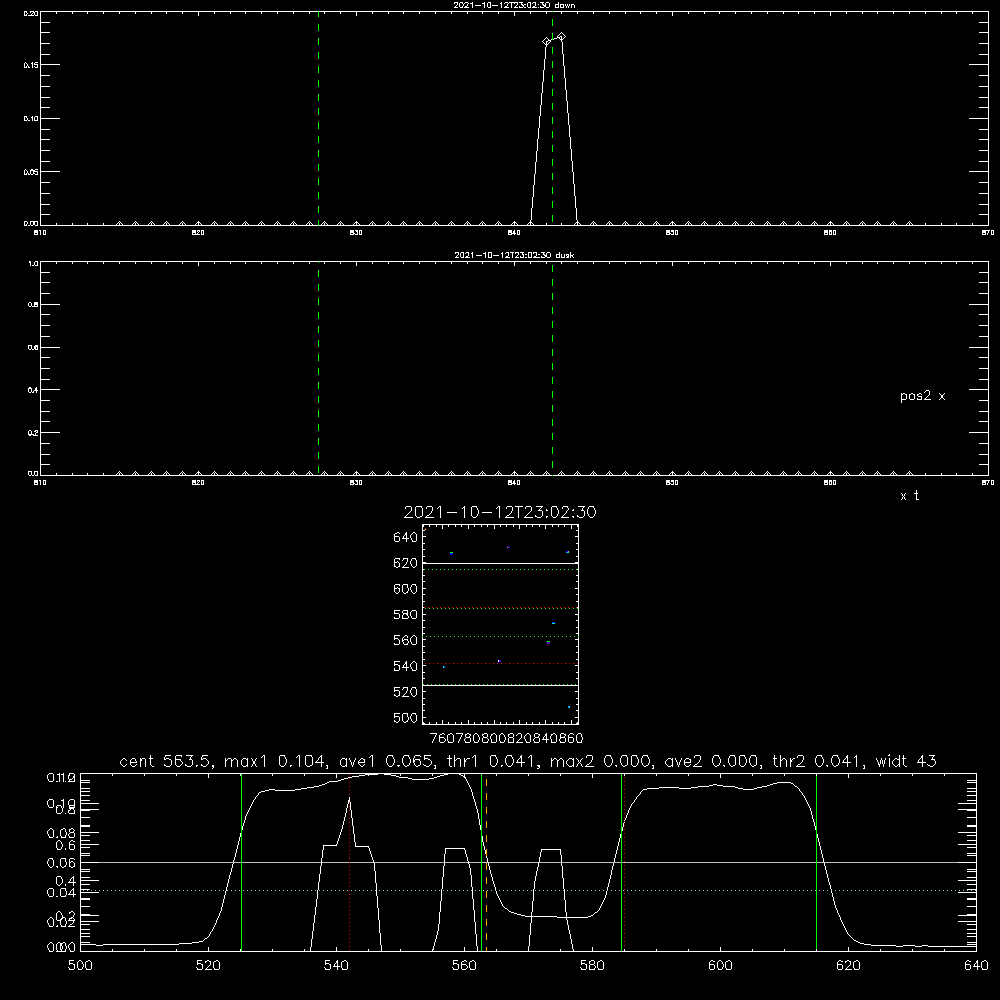The height and width of the screenshot is (1000, 1000).
Task: Click the '0.6' y-axis label of the dusk plot
Action: [33, 348]
